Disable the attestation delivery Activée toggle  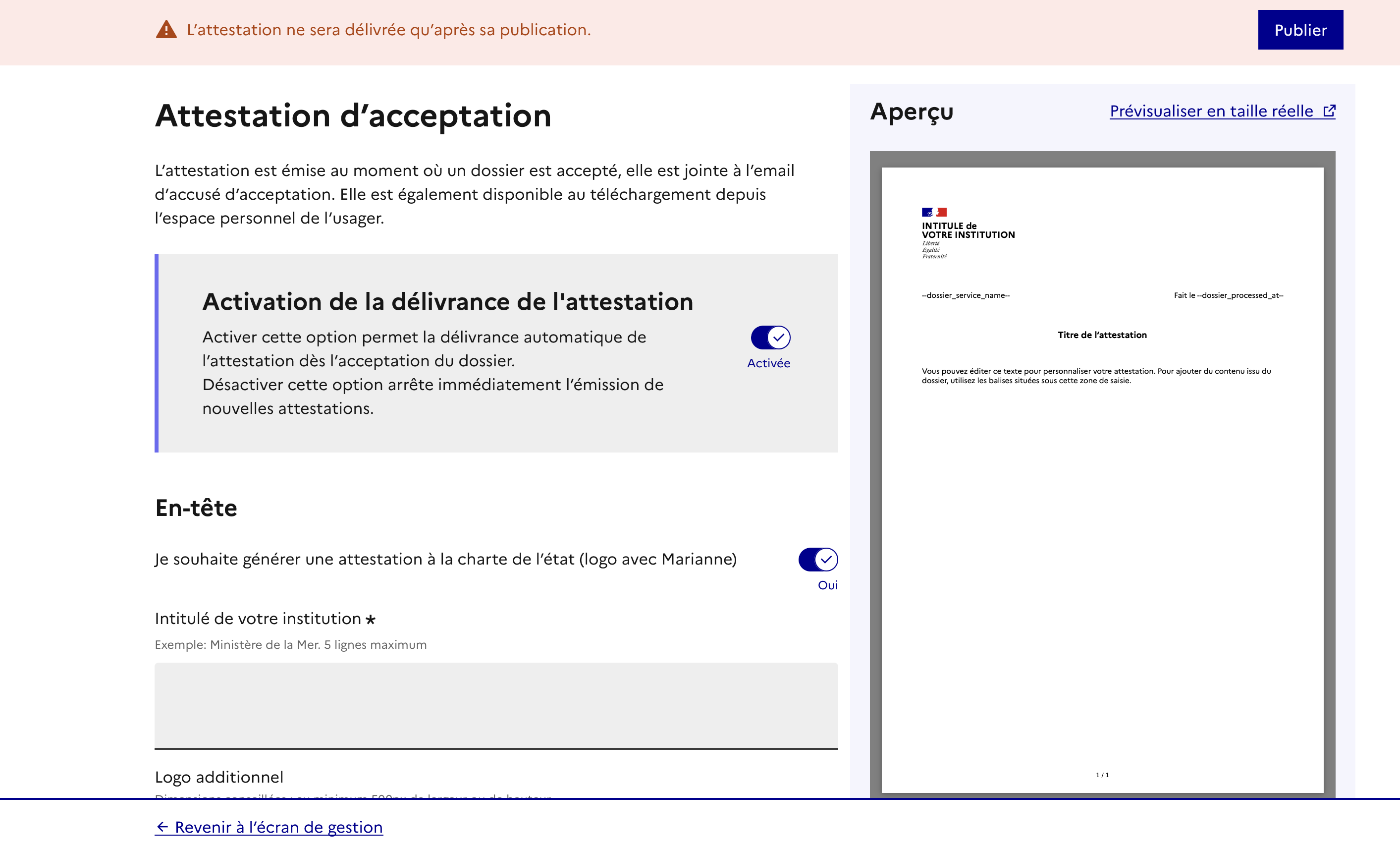point(770,338)
